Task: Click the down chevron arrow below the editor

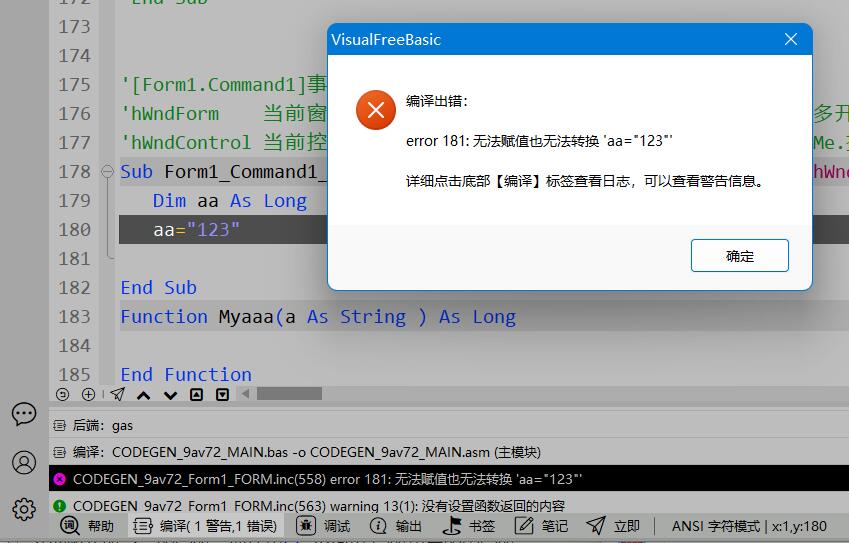Action: pyautogui.click(x=170, y=395)
